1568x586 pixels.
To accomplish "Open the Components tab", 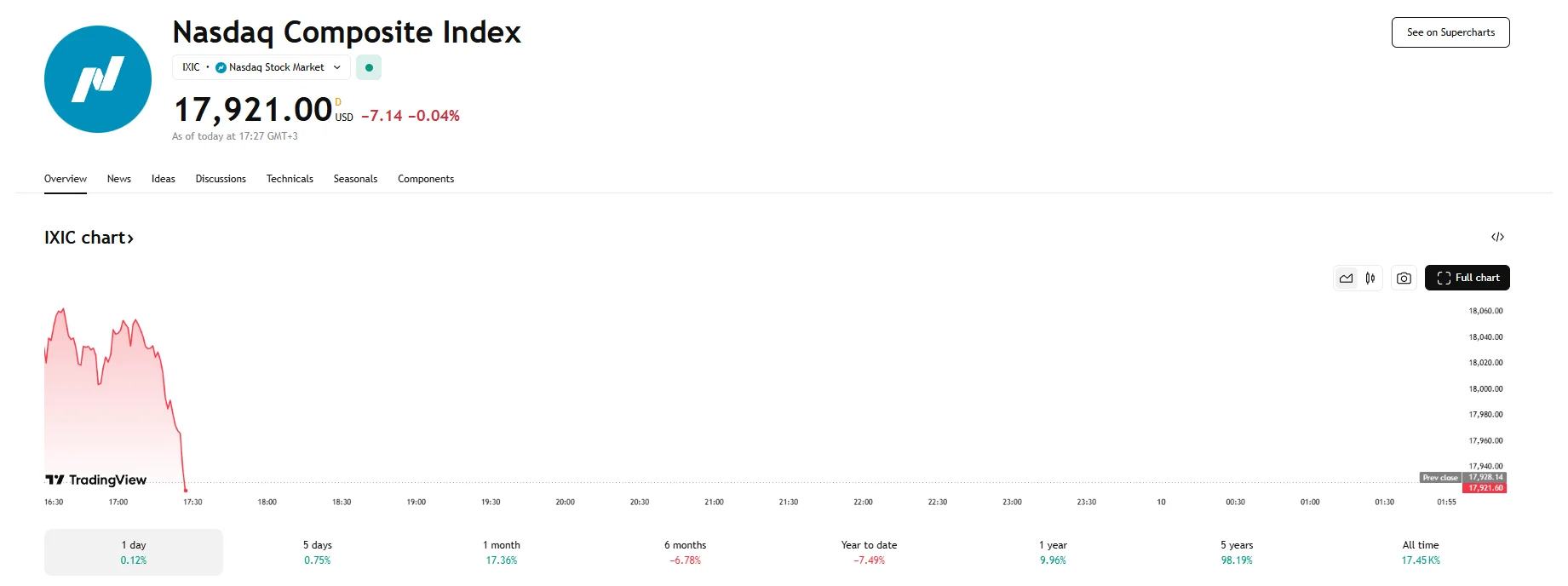I will click(x=426, y=179).
